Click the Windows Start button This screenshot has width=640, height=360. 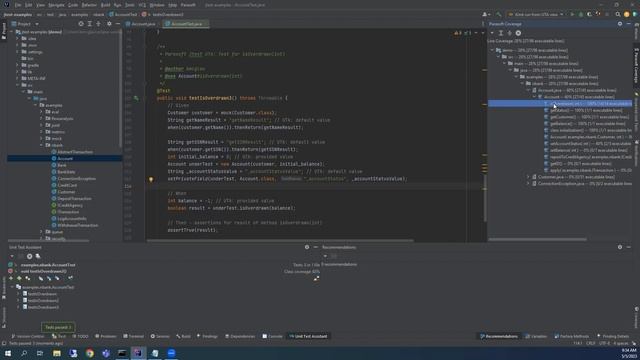click(x=7, y=353)
